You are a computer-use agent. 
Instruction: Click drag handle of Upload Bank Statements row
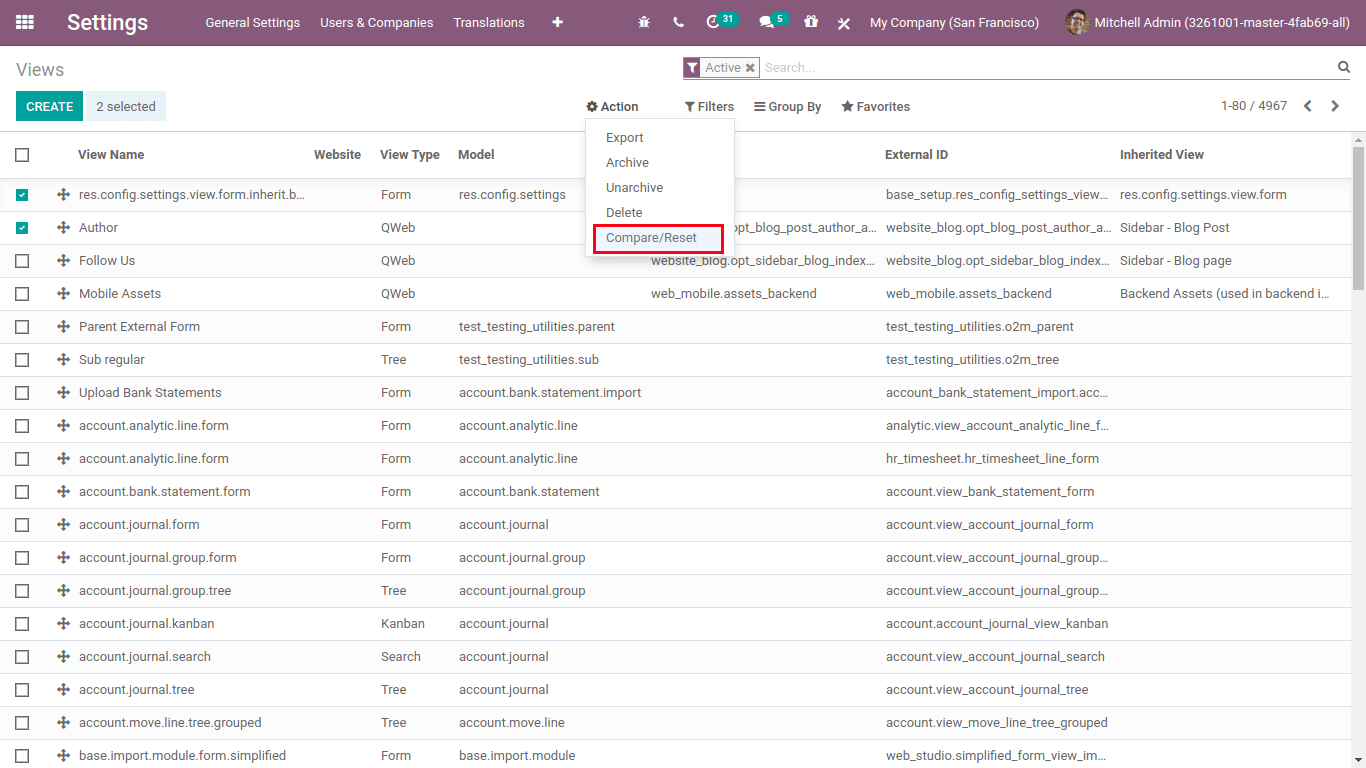coord(63,393)
